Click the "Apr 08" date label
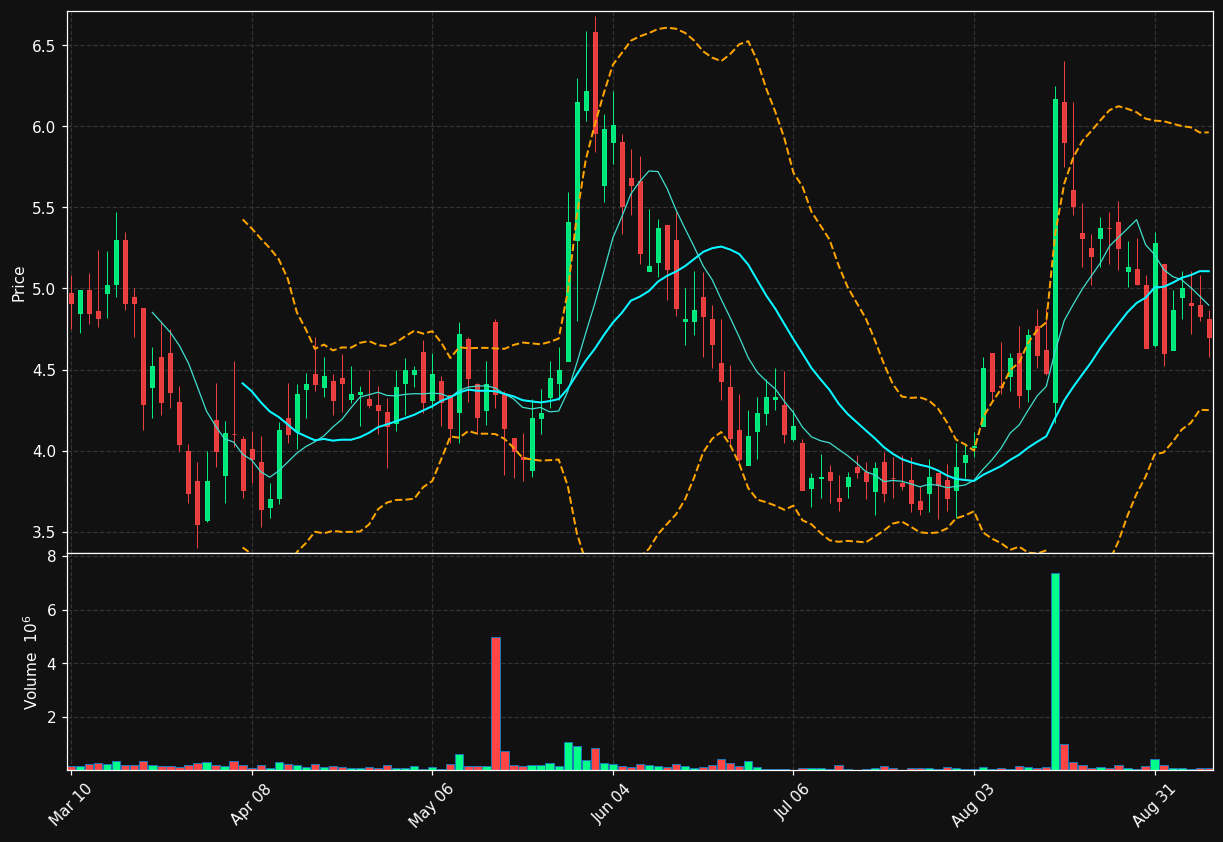This screenshot has width=1223, height=842. point(252,804)
